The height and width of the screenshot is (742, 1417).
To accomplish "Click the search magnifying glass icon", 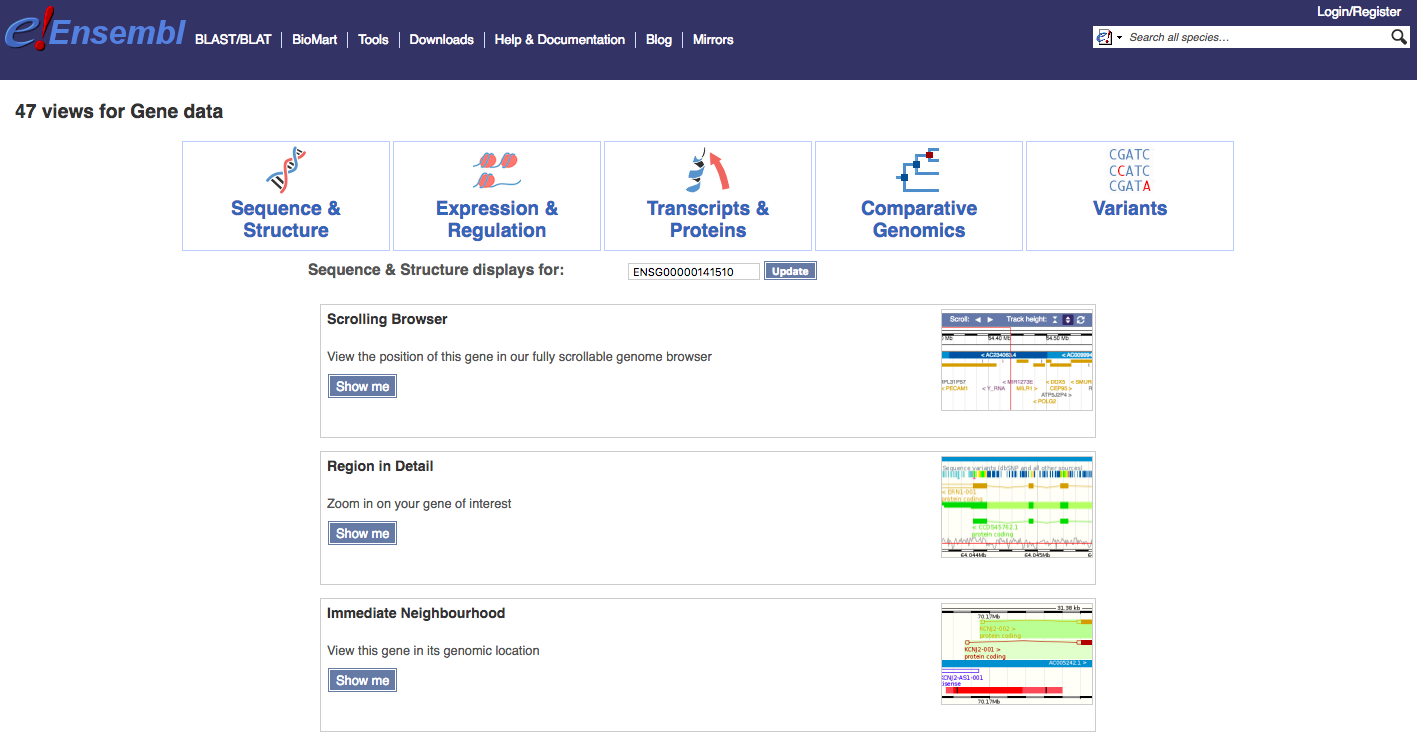I will (x=1399, y=37).
